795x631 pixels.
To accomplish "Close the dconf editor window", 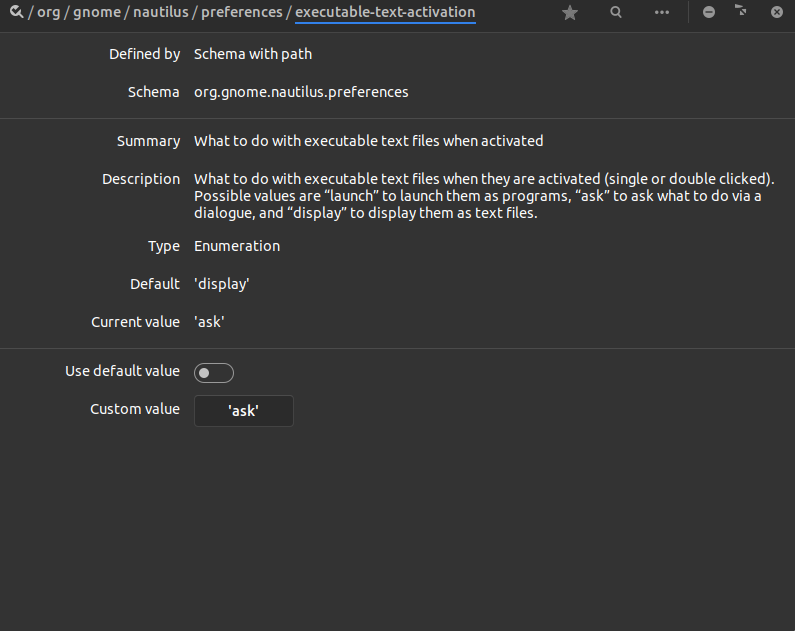I will coord(777,12).
